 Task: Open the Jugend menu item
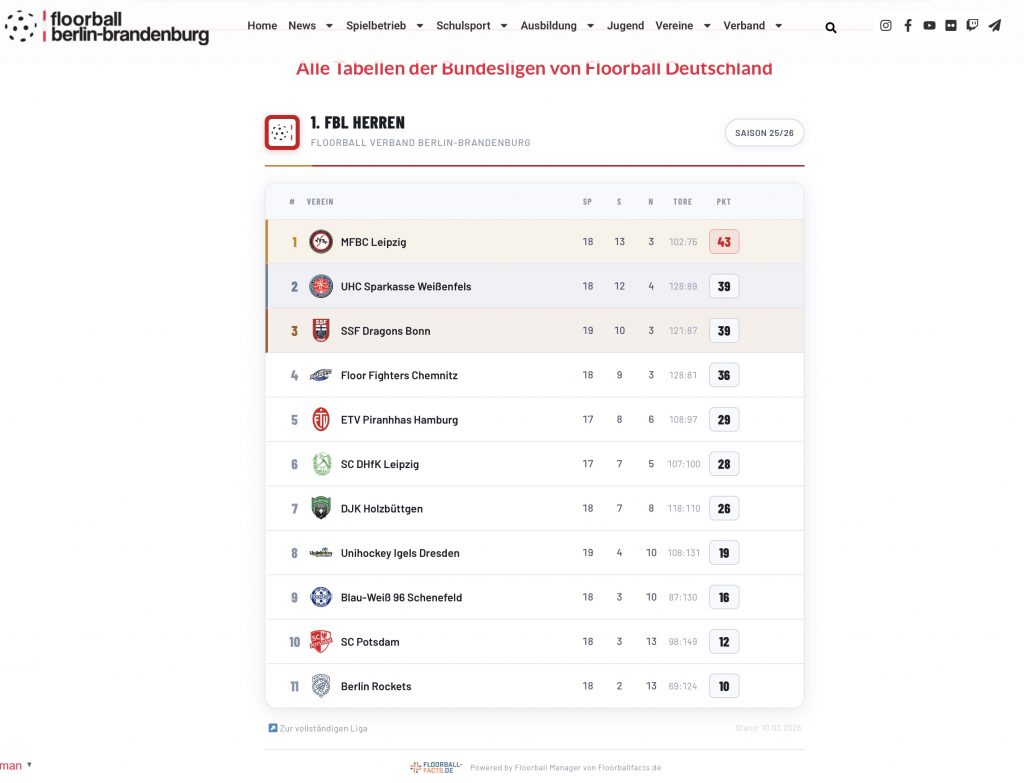625,26
